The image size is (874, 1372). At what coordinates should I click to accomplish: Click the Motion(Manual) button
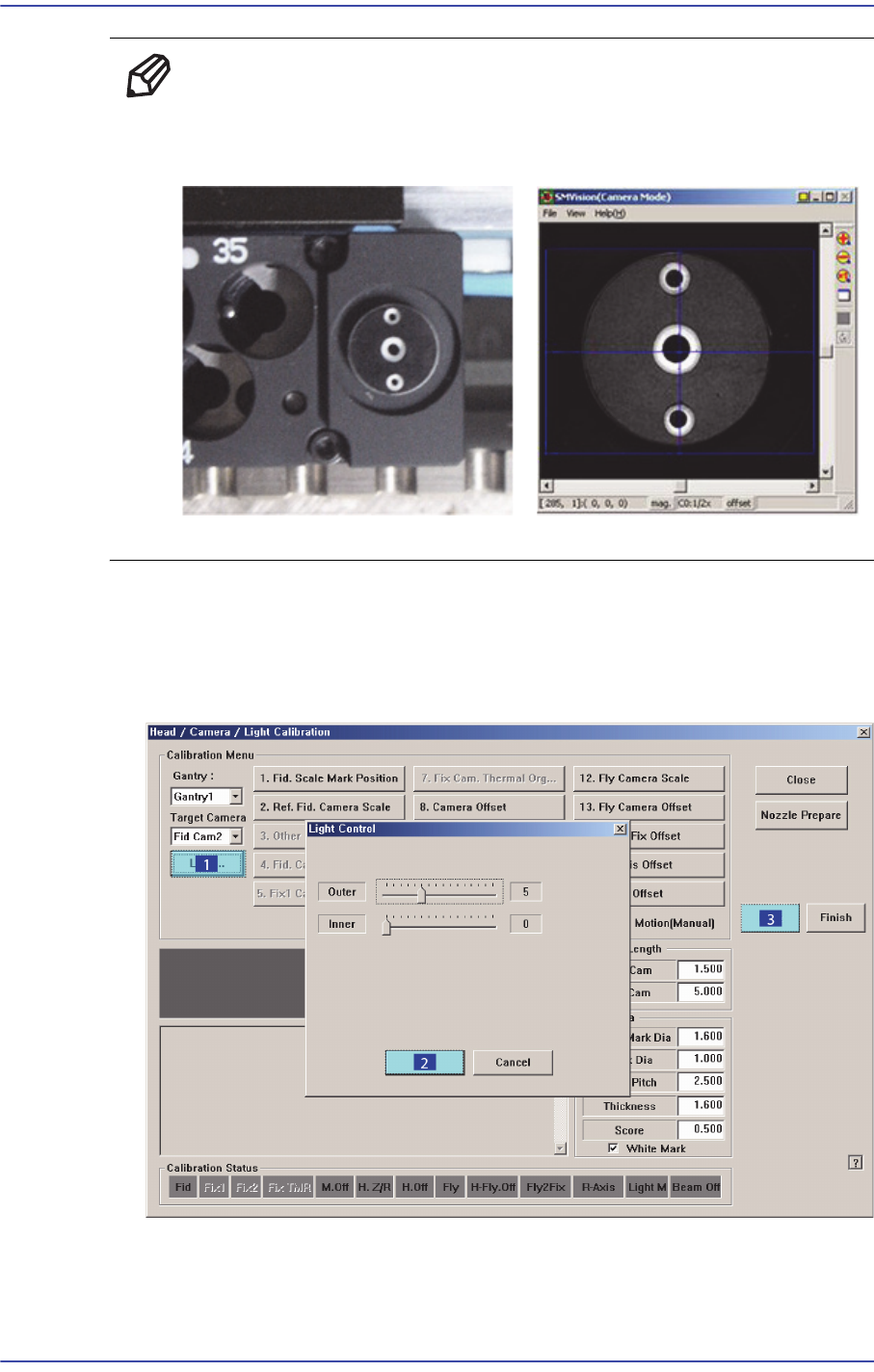coord(675,923)
